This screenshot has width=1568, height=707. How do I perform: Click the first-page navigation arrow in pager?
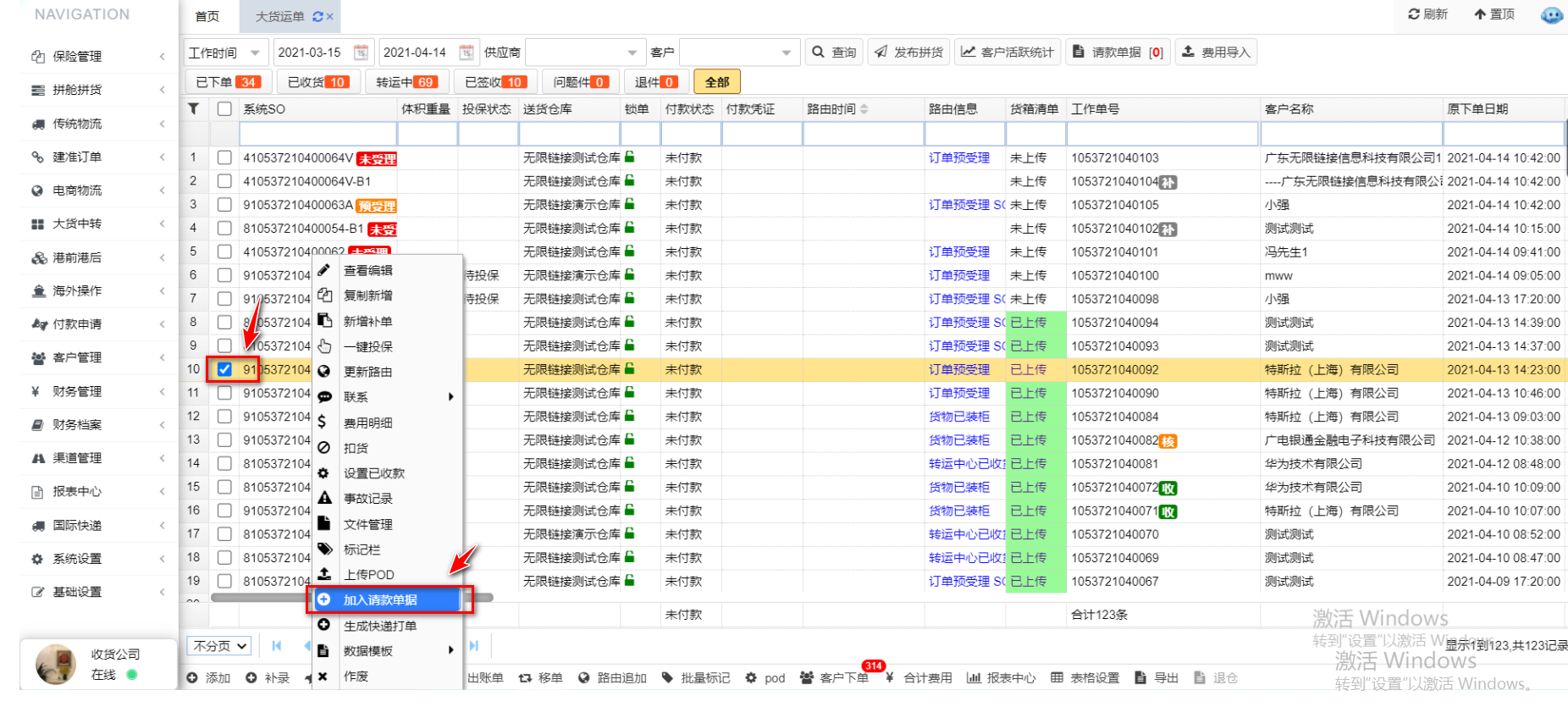click(277, 646)
